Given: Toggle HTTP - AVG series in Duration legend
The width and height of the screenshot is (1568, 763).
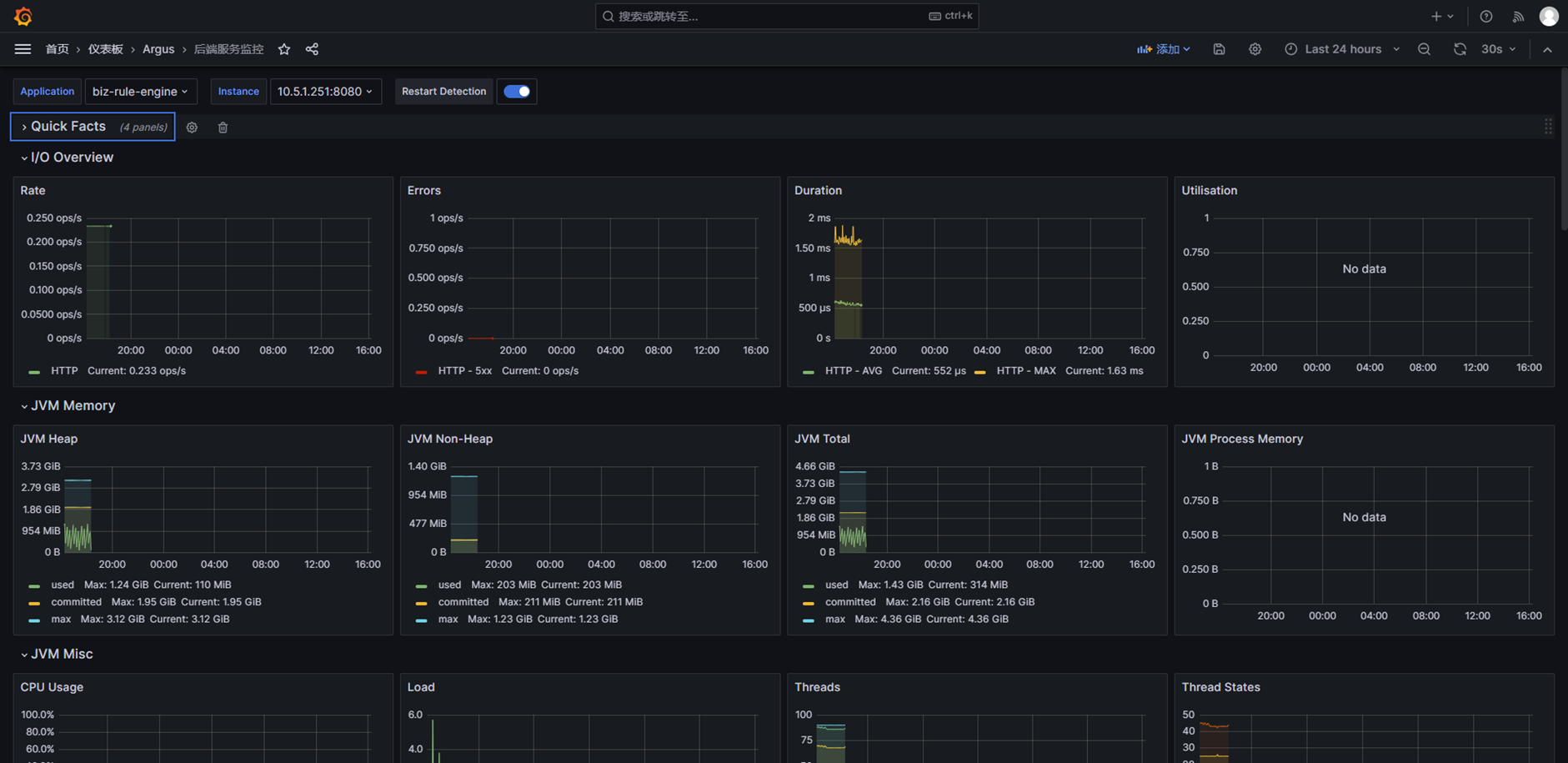Looking at the screenshot, I should tap(853, 371).
